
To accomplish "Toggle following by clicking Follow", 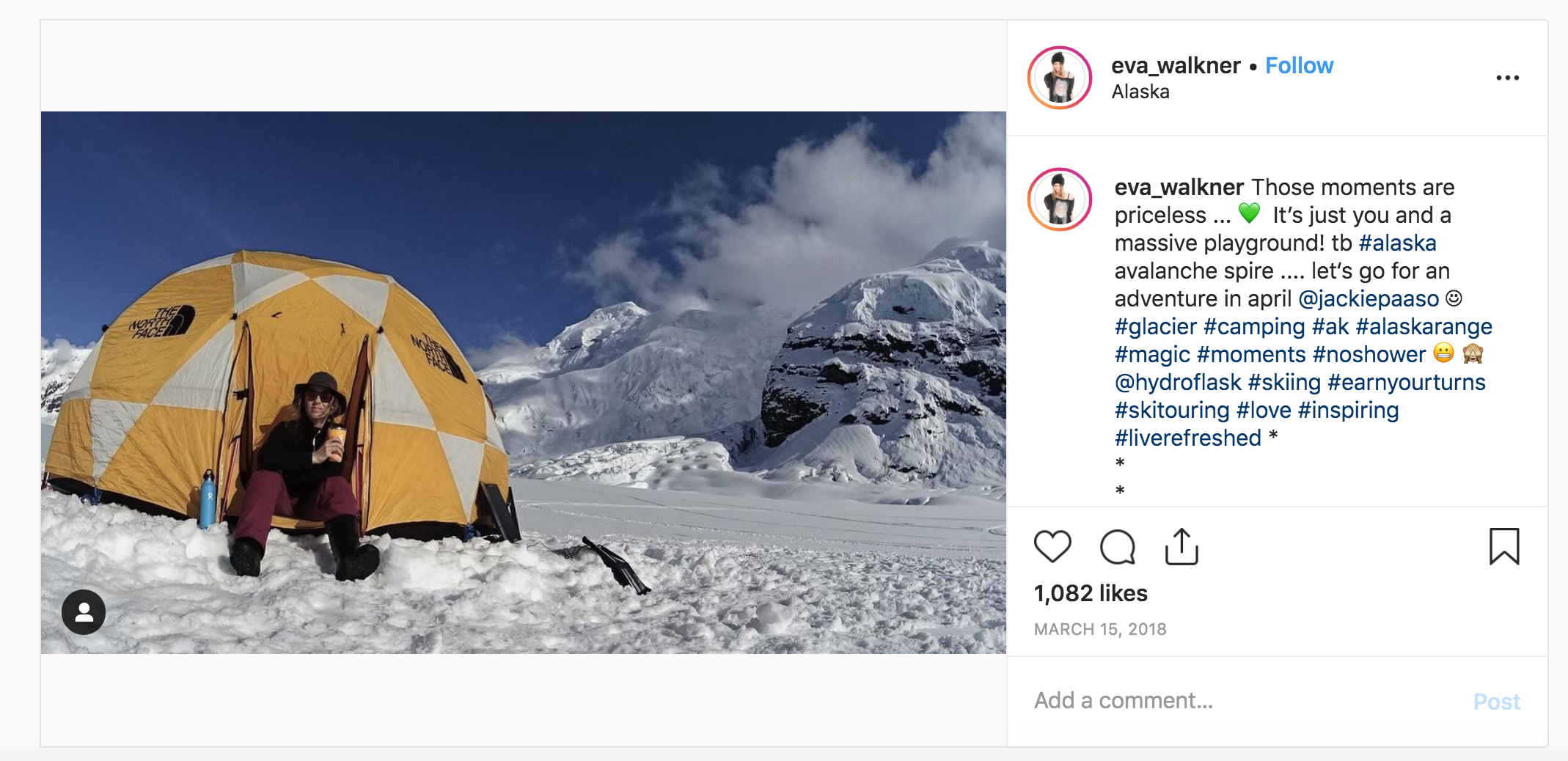I will coord(1299,65).
